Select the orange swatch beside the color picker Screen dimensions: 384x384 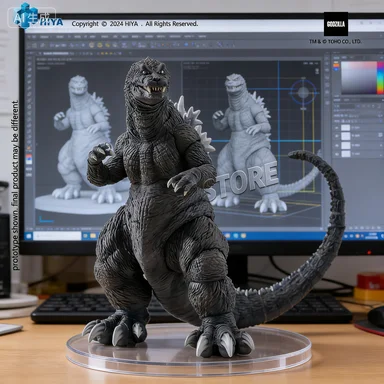point(336,66)
